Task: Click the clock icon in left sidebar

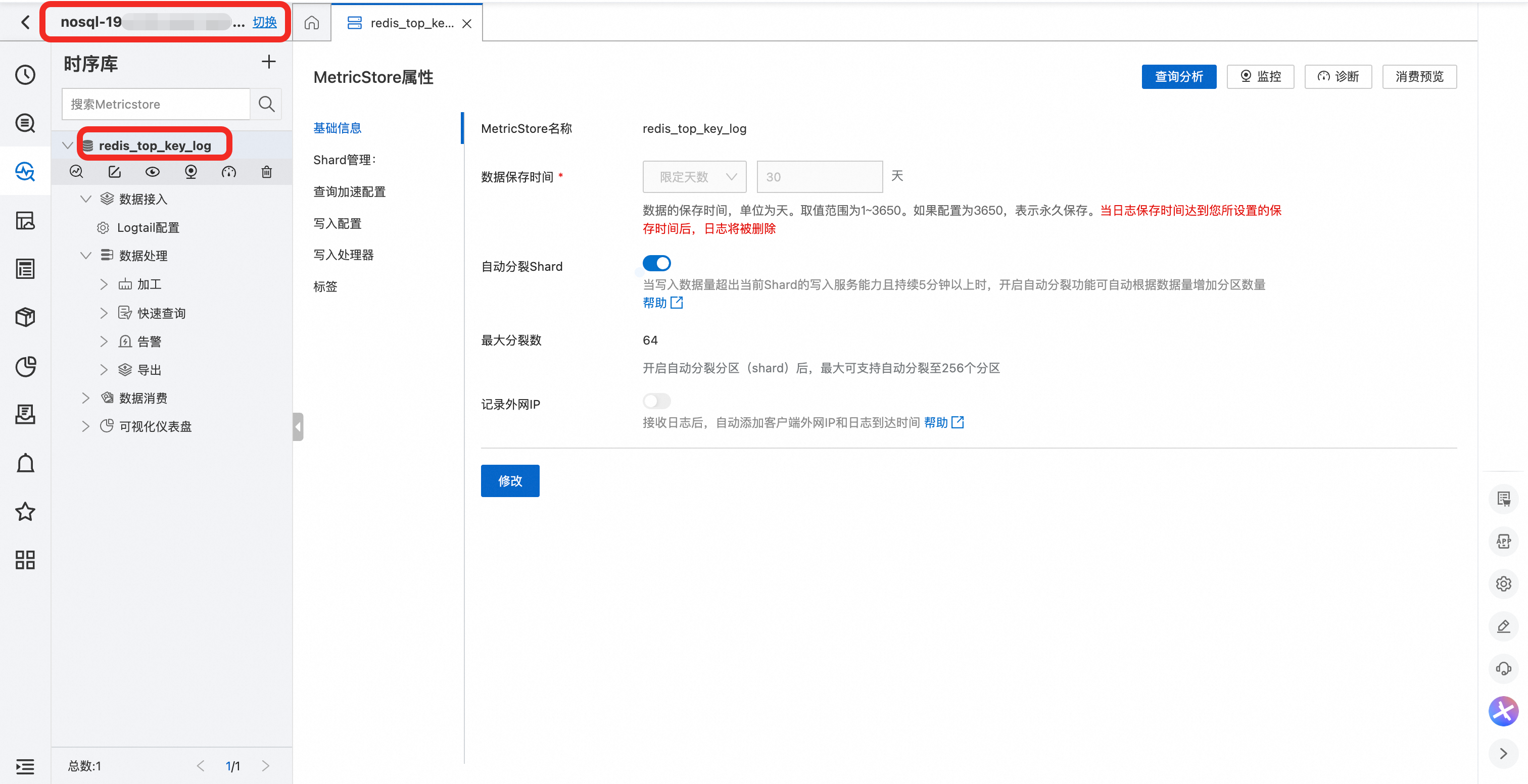Action: tap(25, 75)
